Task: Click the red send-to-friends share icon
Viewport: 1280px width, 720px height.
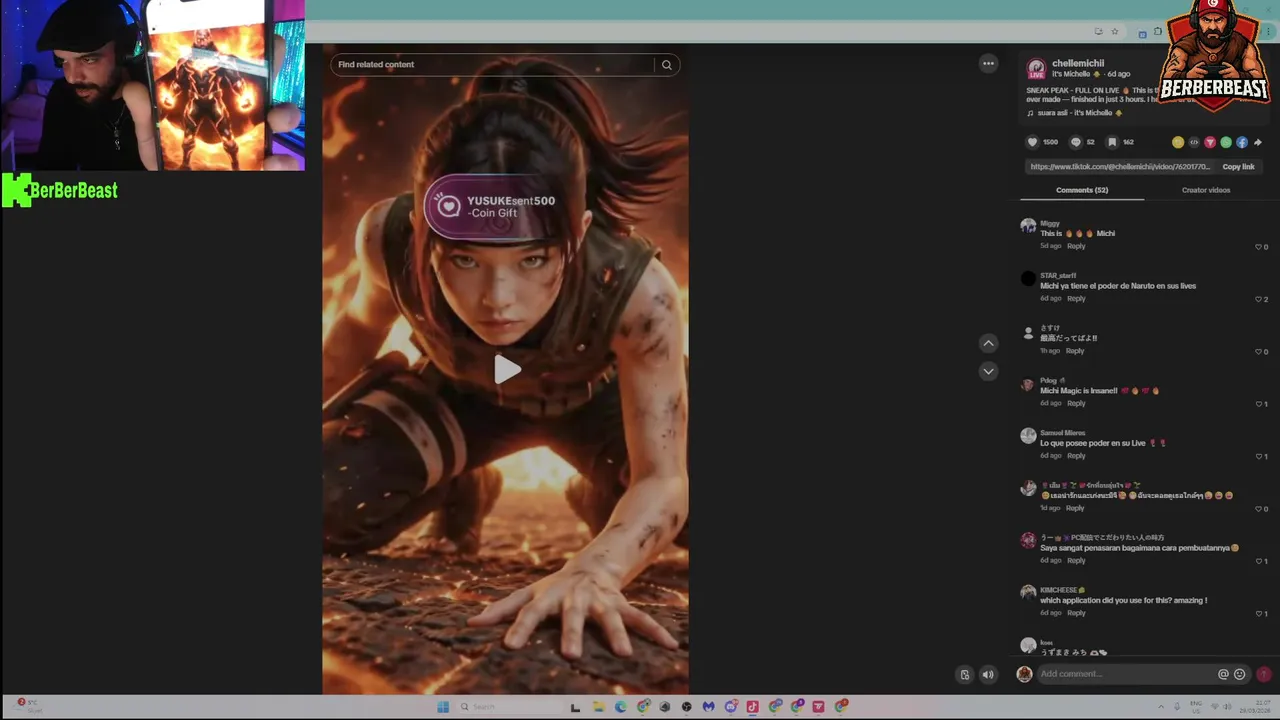Action: pyautogui.click(x=1210, y=142)
